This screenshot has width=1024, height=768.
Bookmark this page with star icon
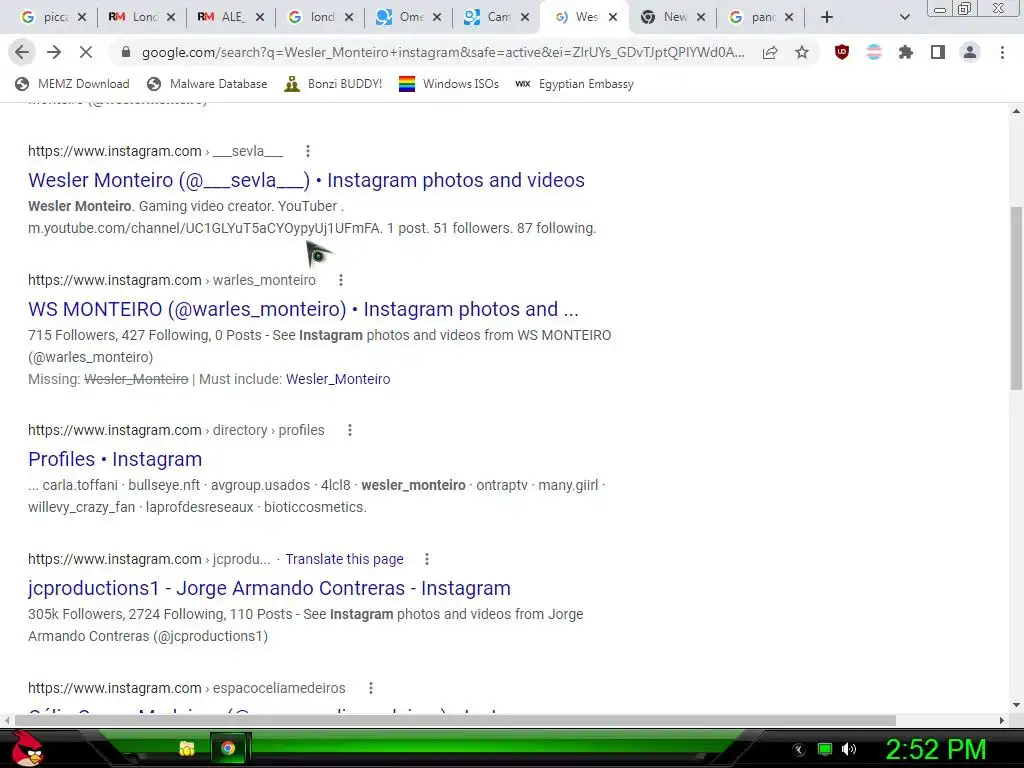tap(802, 52)
